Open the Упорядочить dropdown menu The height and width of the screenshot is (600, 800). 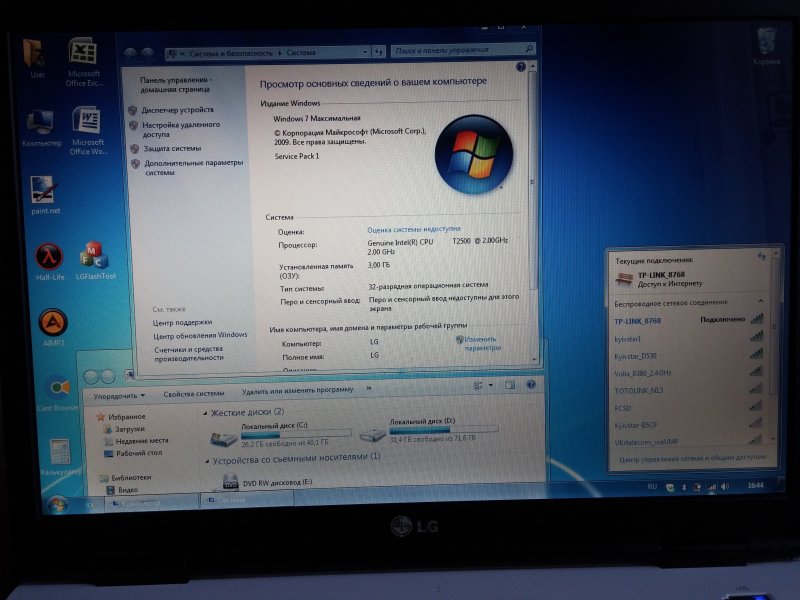pyautogui.click(x=118, y=395)
